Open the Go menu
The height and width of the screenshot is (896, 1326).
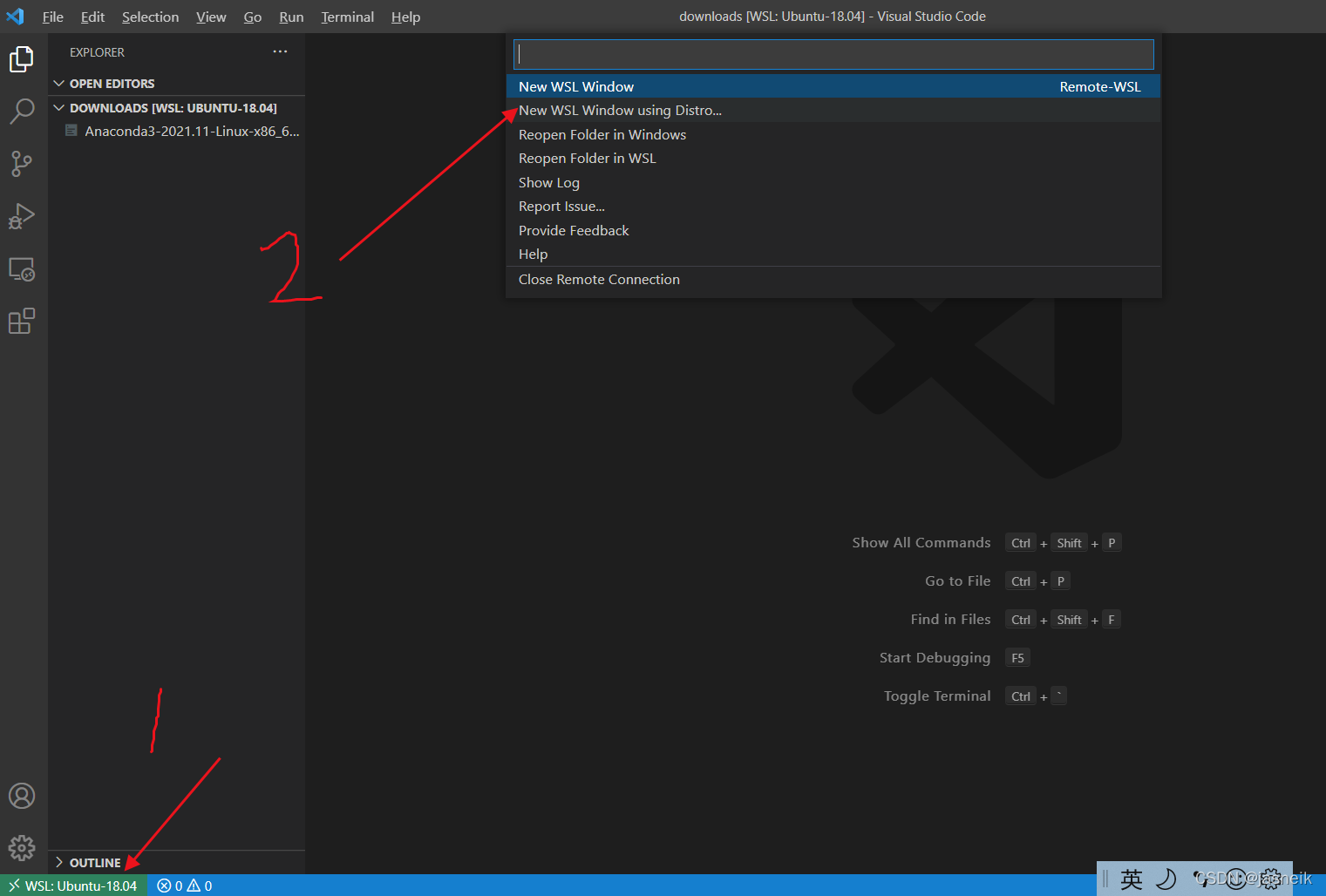[253, 17]
